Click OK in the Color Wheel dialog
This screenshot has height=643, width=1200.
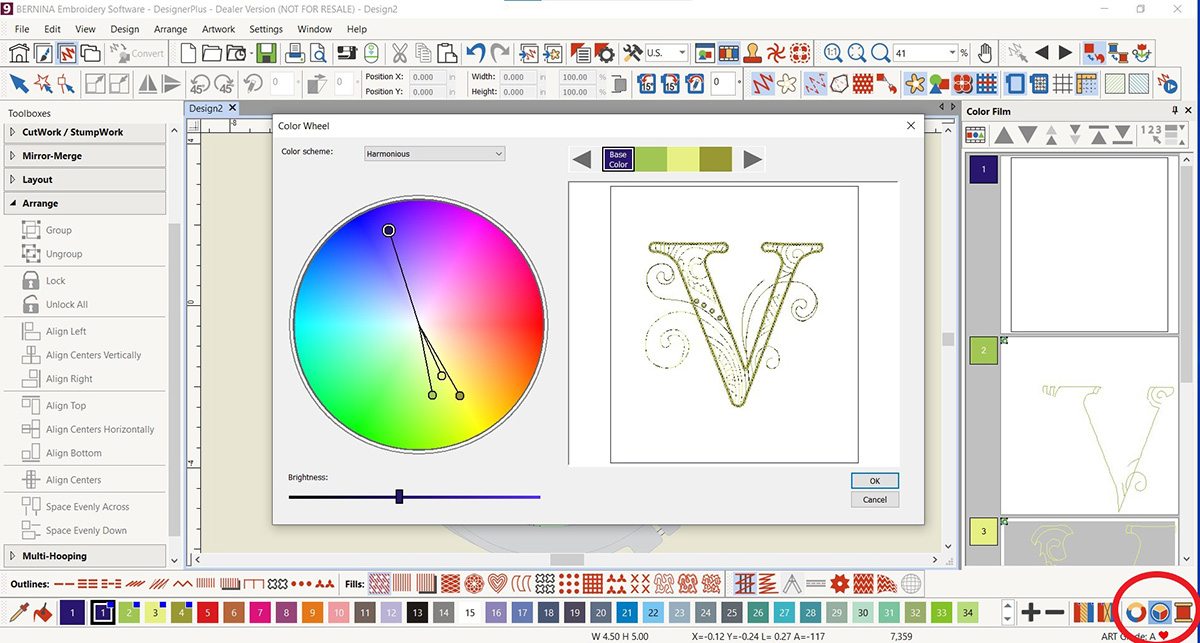tap(875, 481)
